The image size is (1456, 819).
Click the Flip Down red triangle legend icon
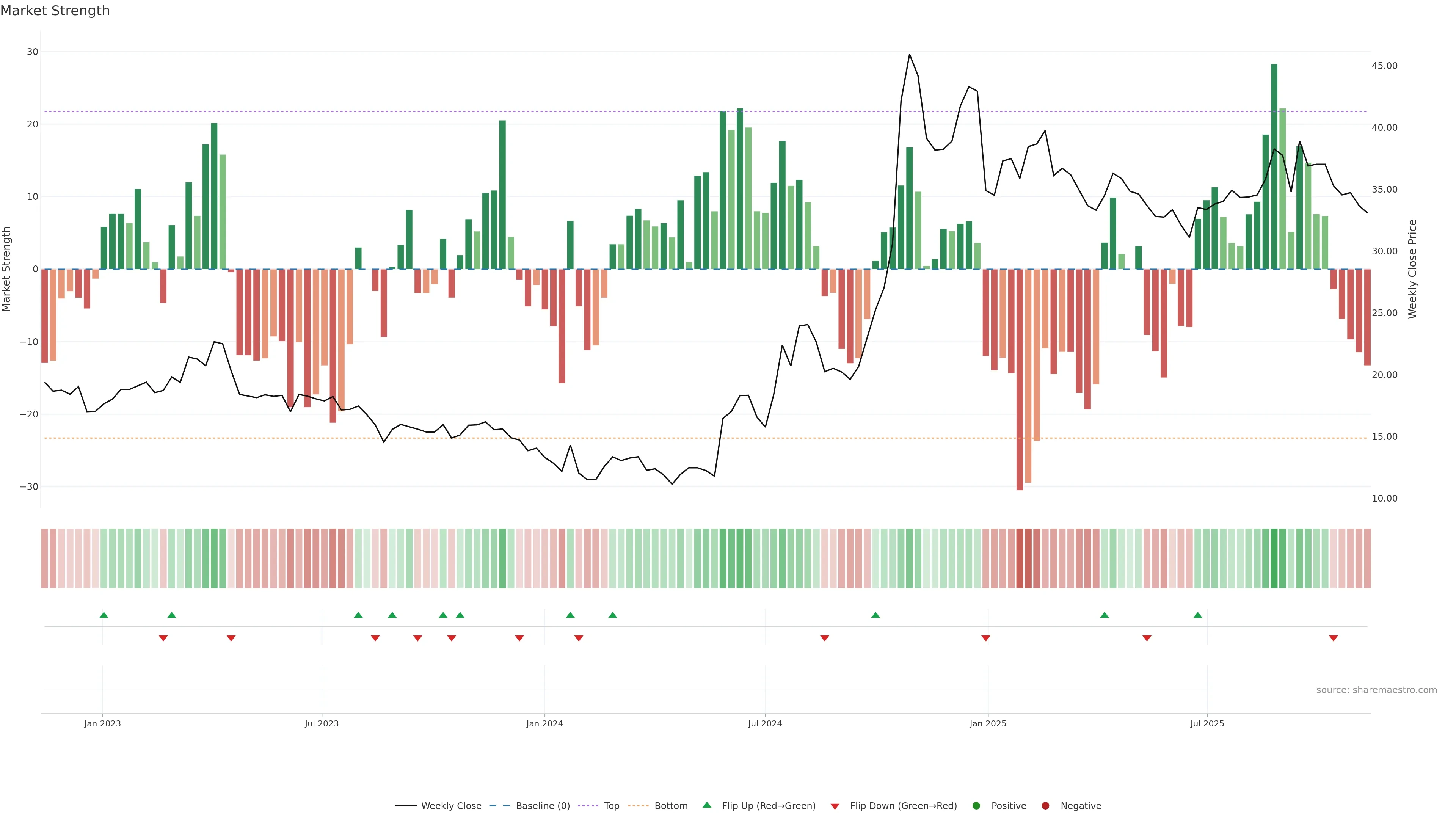tap(835, 806)
